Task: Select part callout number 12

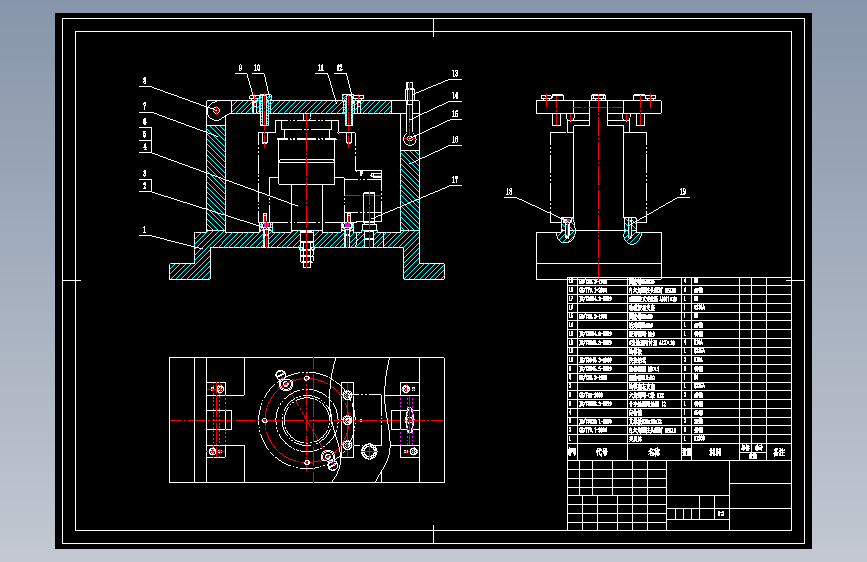Action: tap(340, 68)
